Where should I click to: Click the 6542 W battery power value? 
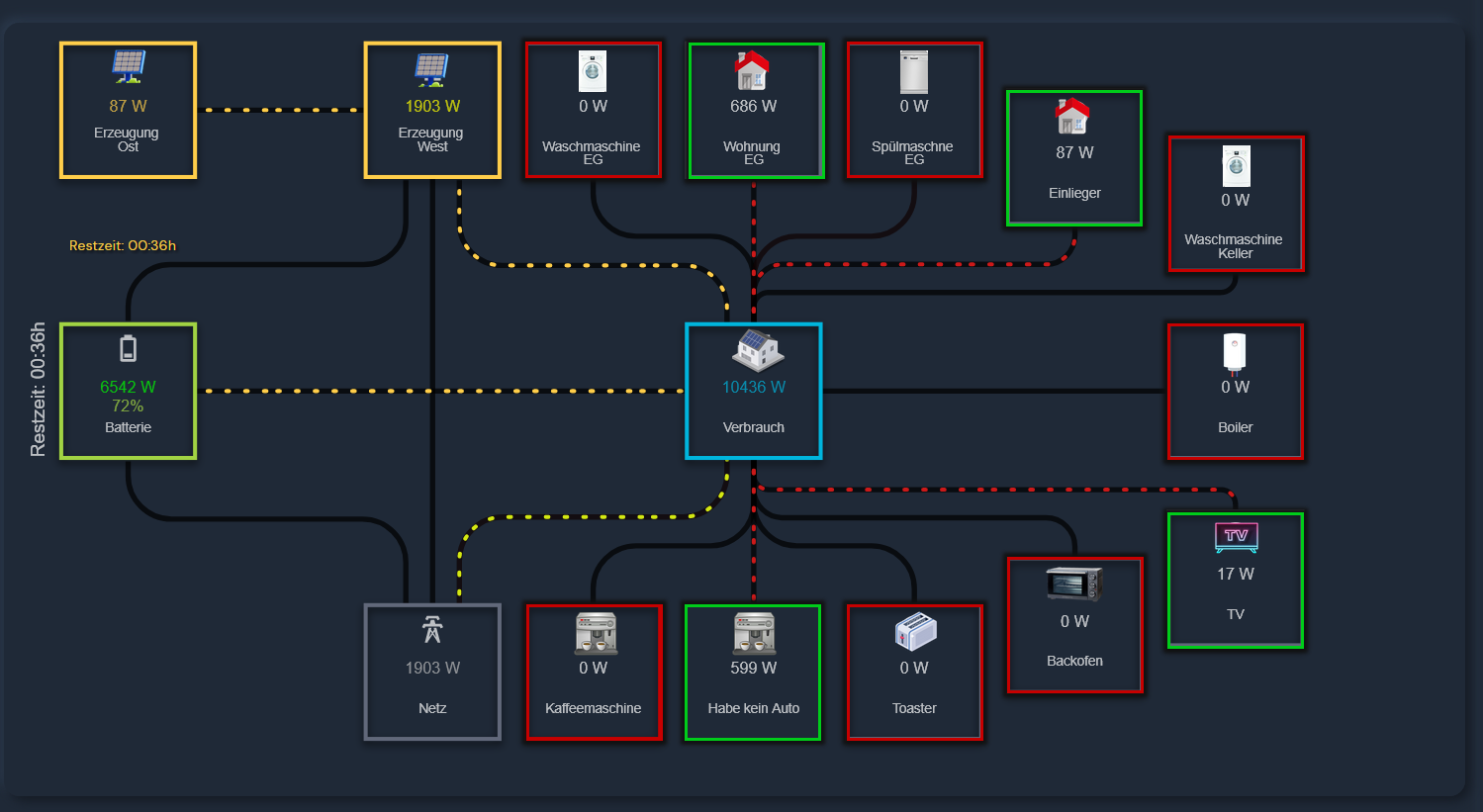(128, 387)
